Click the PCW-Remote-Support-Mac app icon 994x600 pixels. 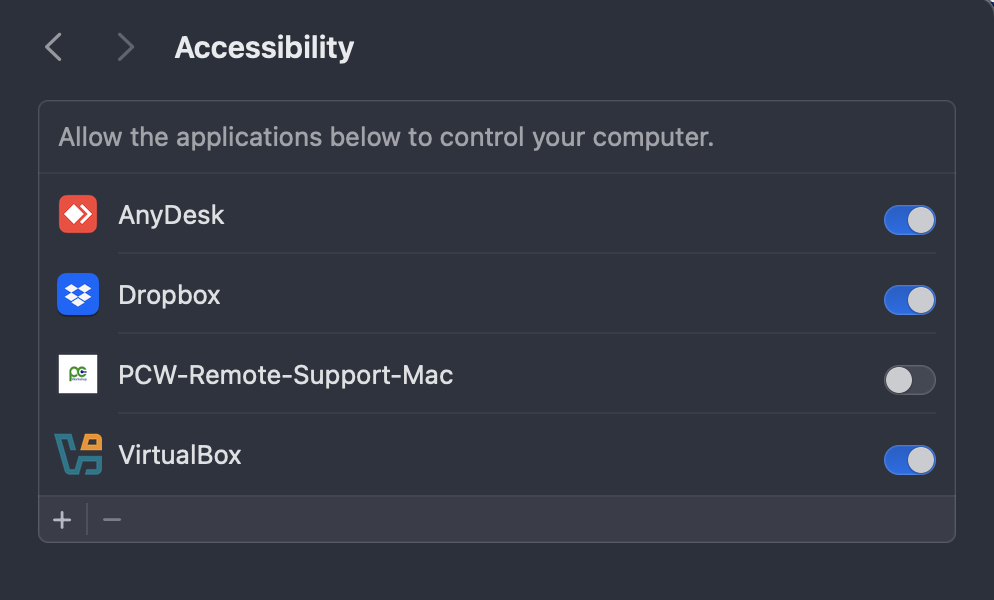[78, 374]
